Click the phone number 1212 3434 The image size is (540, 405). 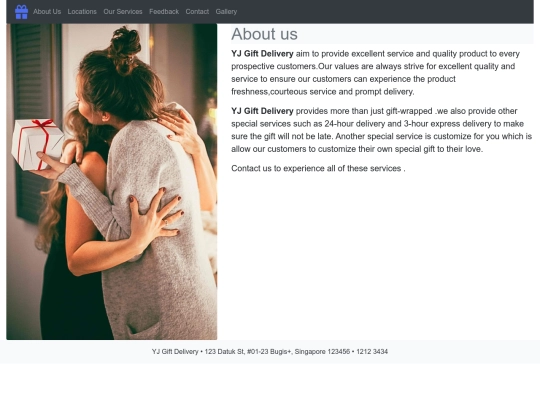point(372,352)
